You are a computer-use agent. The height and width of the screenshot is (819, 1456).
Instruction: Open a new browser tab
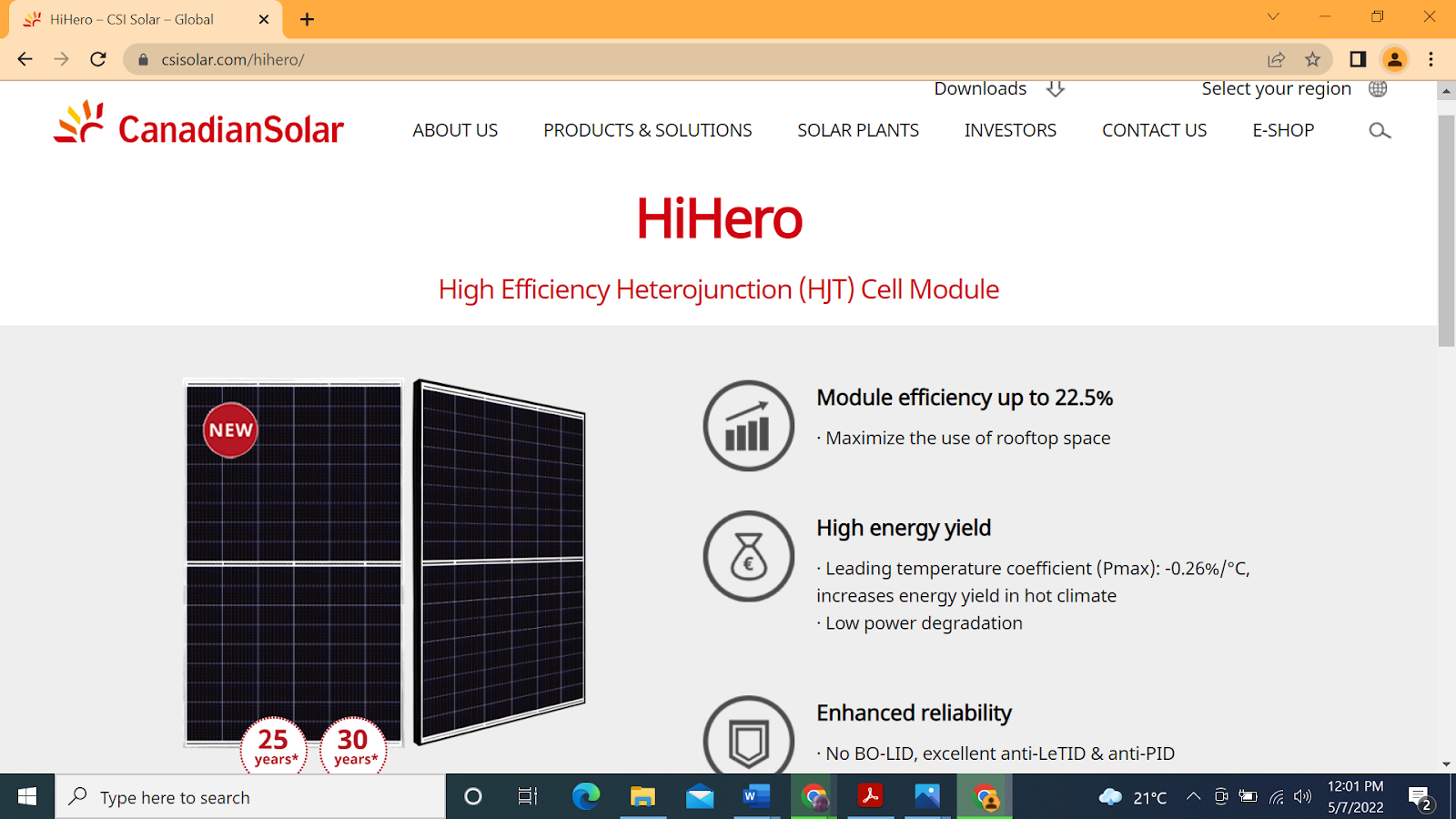(x=308, y=19)
